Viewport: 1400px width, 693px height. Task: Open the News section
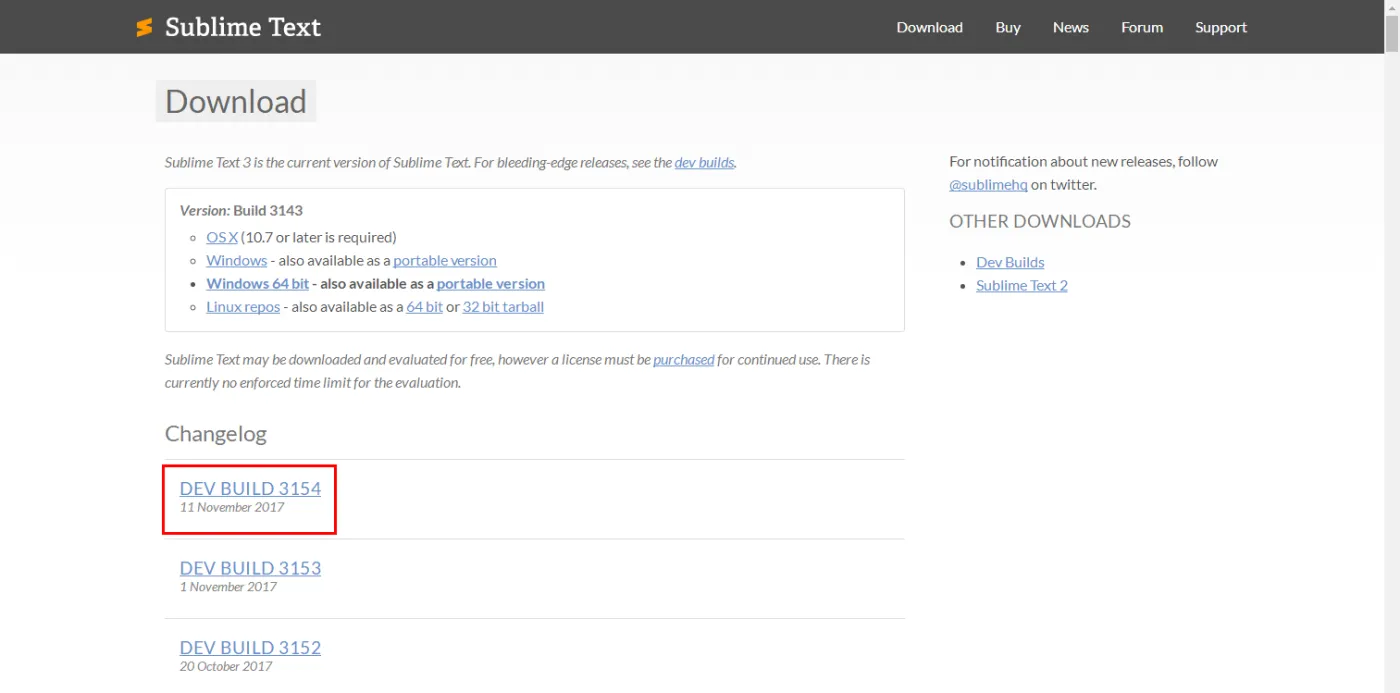pyautogui.click(x=1070, y=27)
